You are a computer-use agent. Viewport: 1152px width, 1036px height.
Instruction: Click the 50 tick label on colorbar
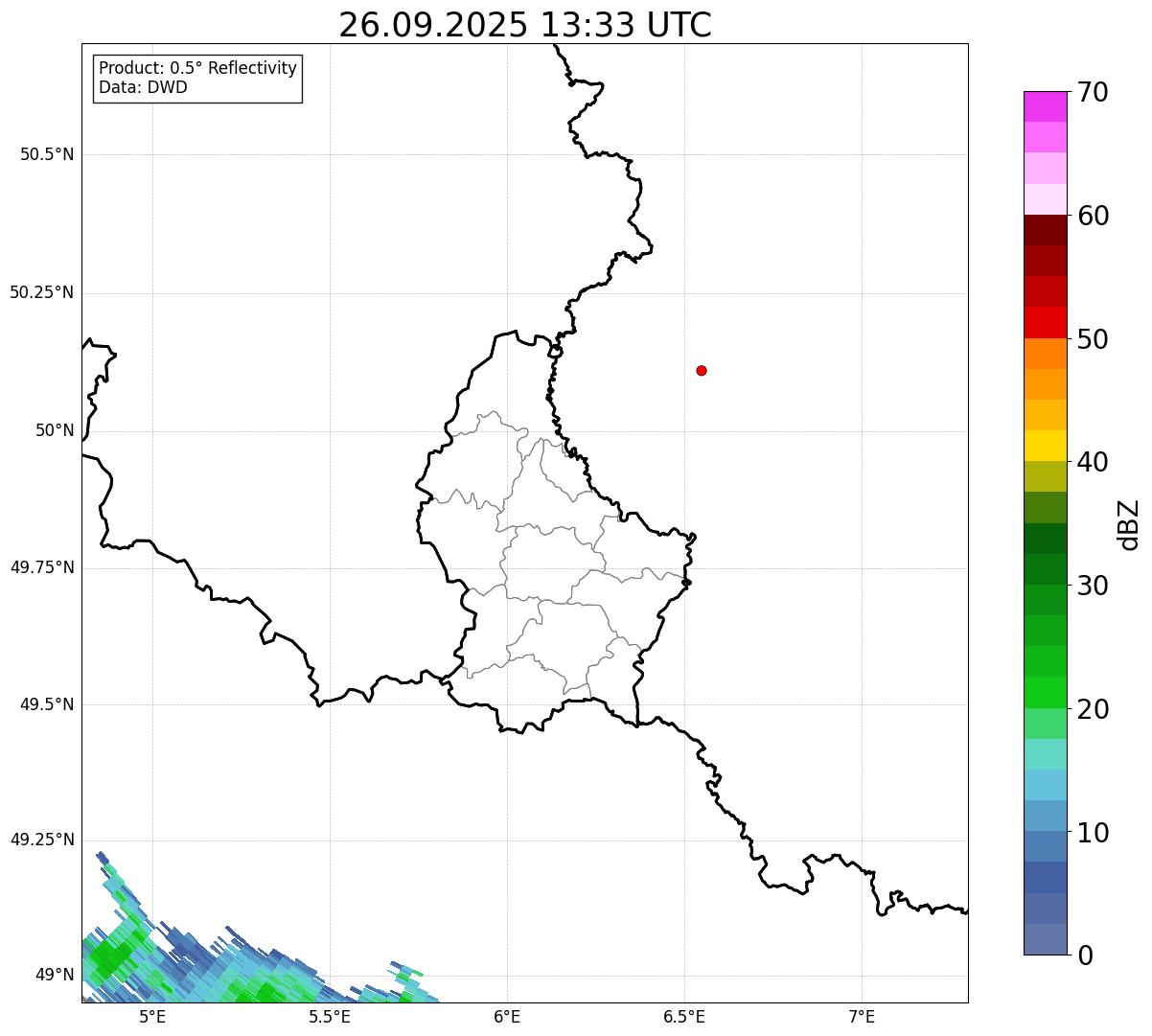1093,339
